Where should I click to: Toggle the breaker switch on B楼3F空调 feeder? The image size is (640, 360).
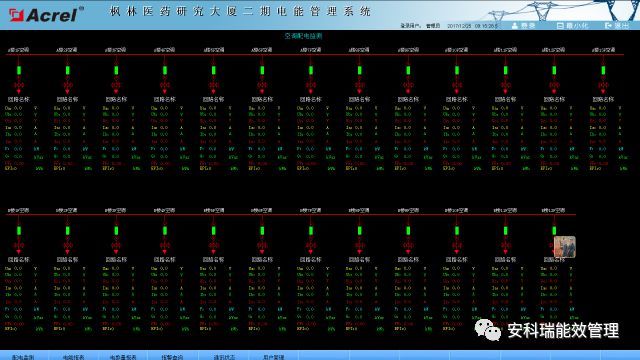tap(116, 231)
